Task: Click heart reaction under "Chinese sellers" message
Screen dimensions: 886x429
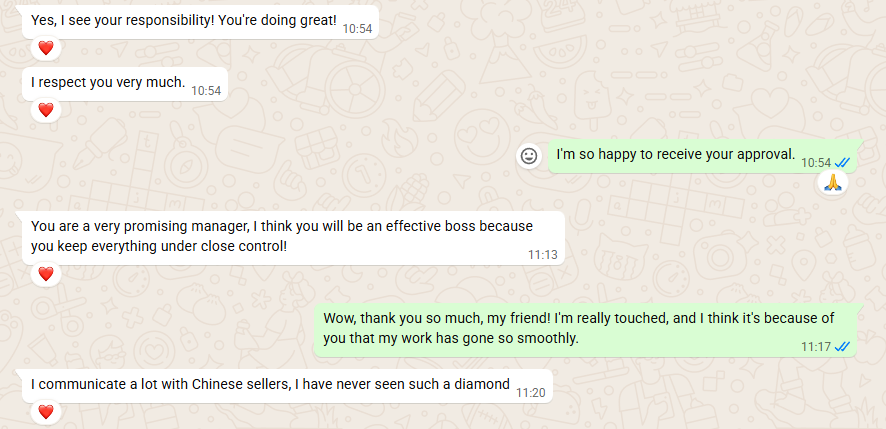Action: pos(45,411)
